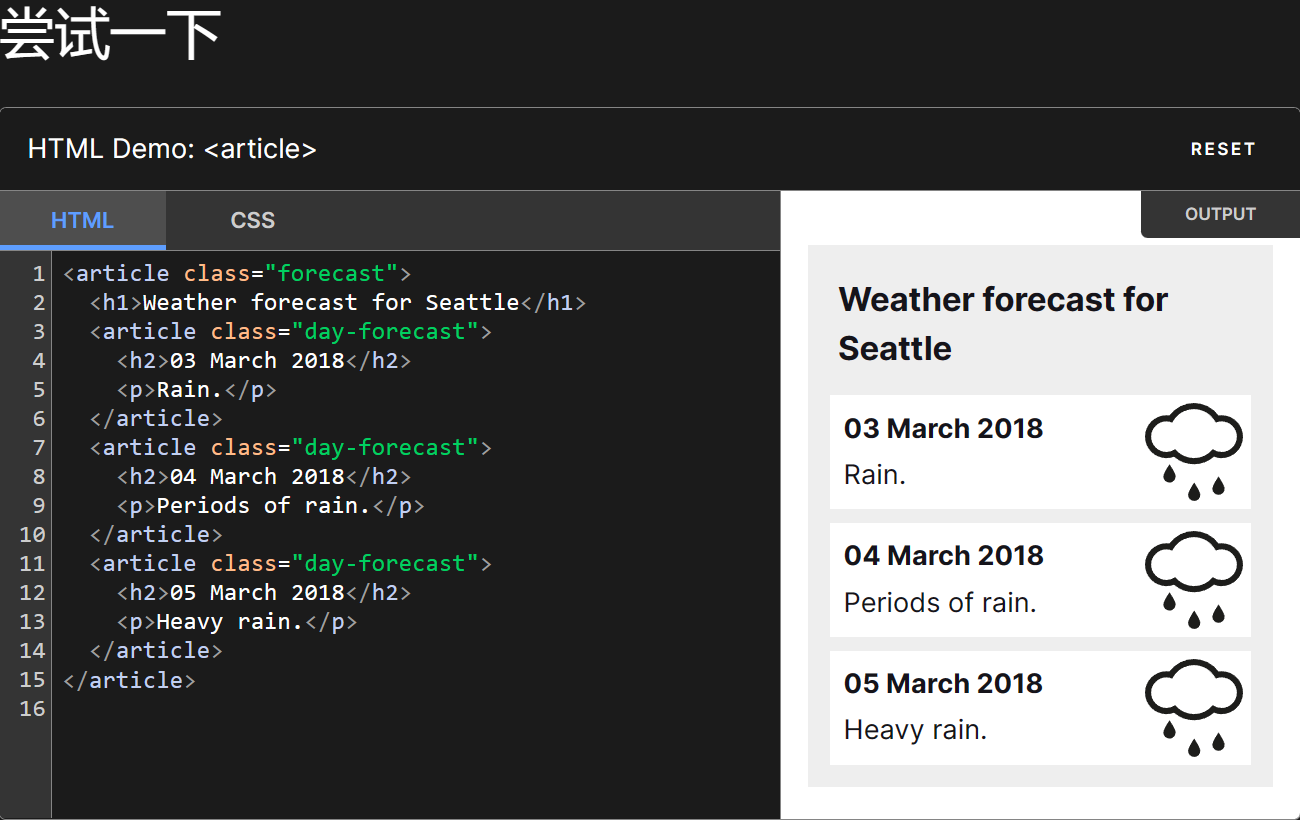Click the rain cloud icon for 04 March
The height and width of the screenshot is (820, 1300).
pyautogui.click(x=1193, y=579)
